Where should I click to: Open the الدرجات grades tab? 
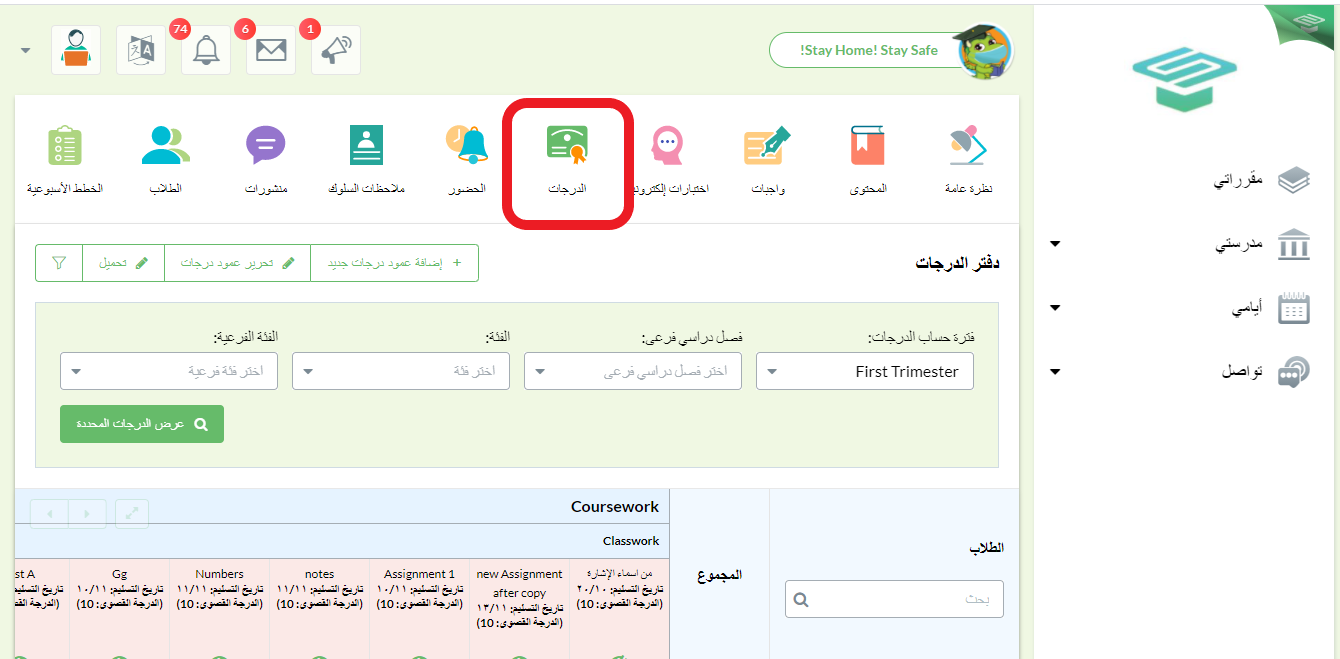pos(567,160)
